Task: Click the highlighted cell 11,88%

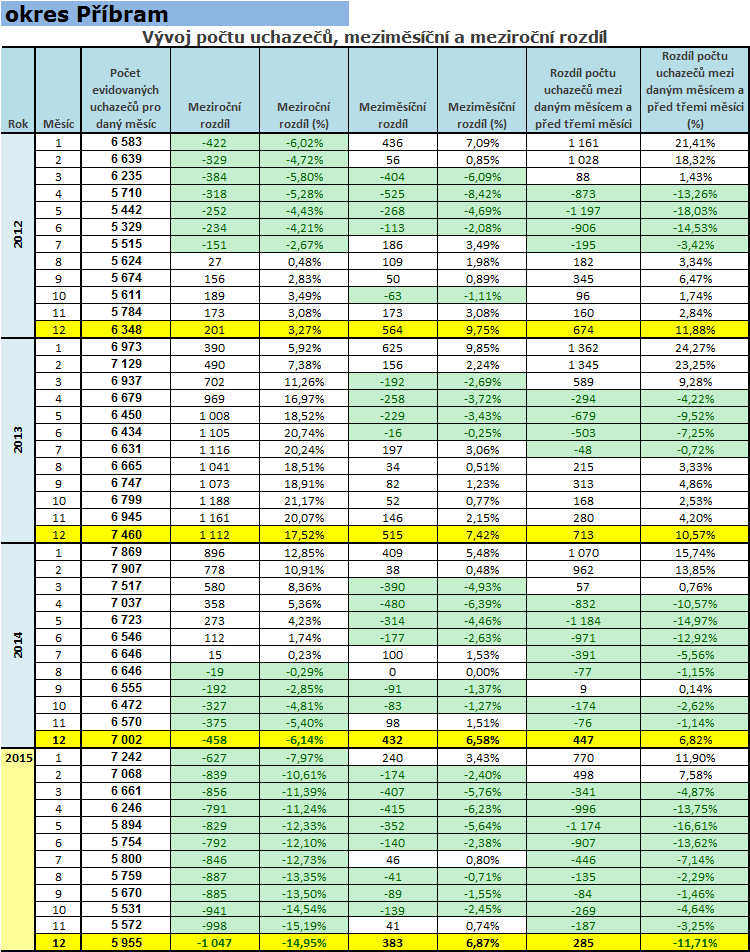Action: tap(695, 330)
